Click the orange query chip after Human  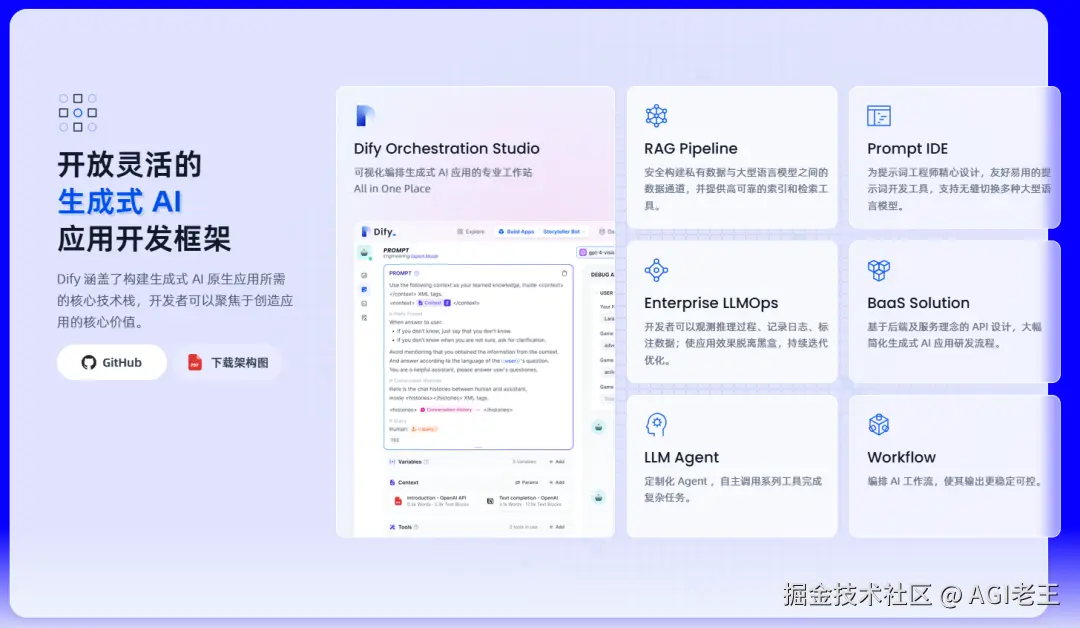pos(424,429)
